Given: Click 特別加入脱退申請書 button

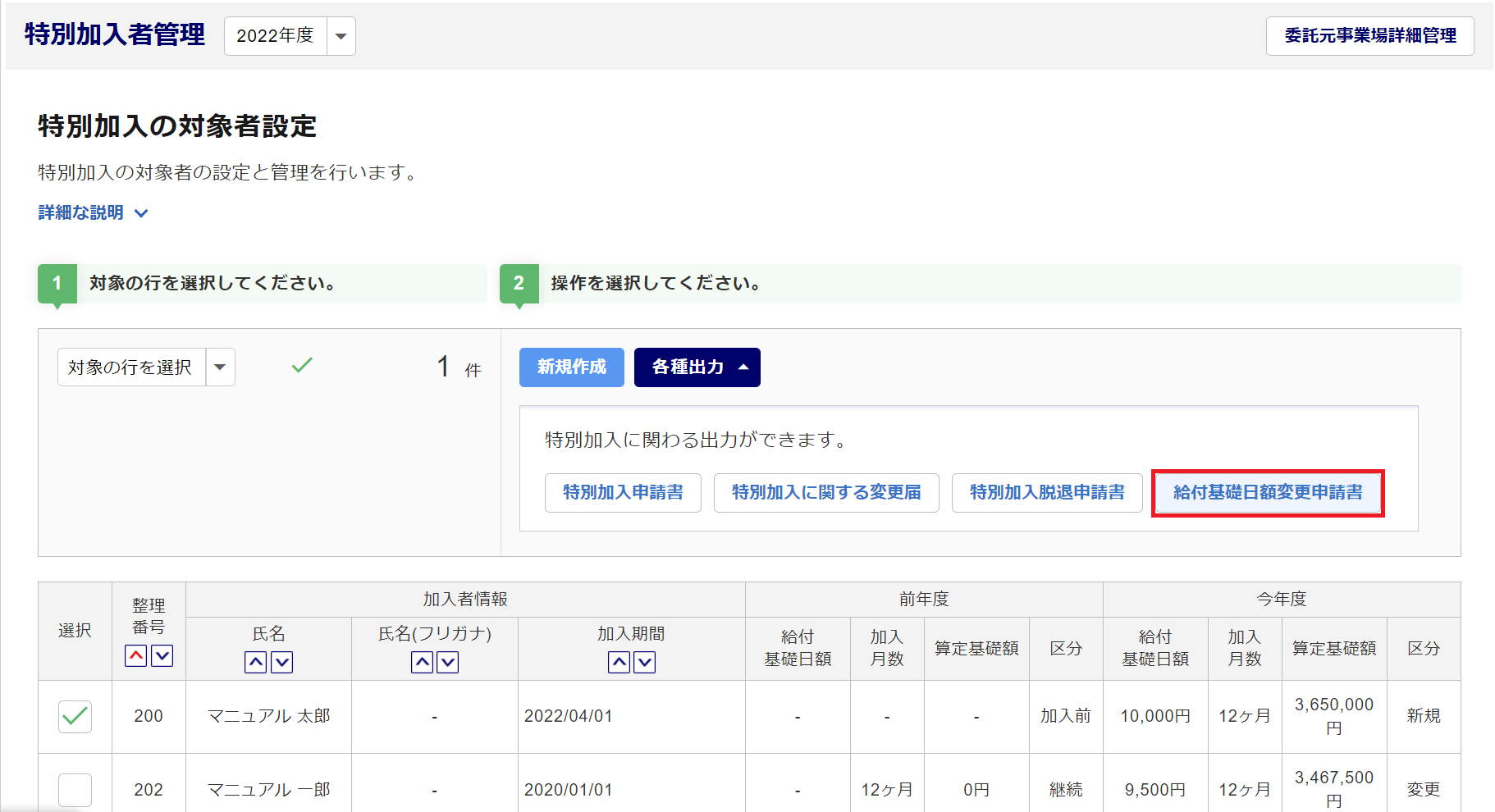Looking at the screenshot, I should coord(1046,492).
